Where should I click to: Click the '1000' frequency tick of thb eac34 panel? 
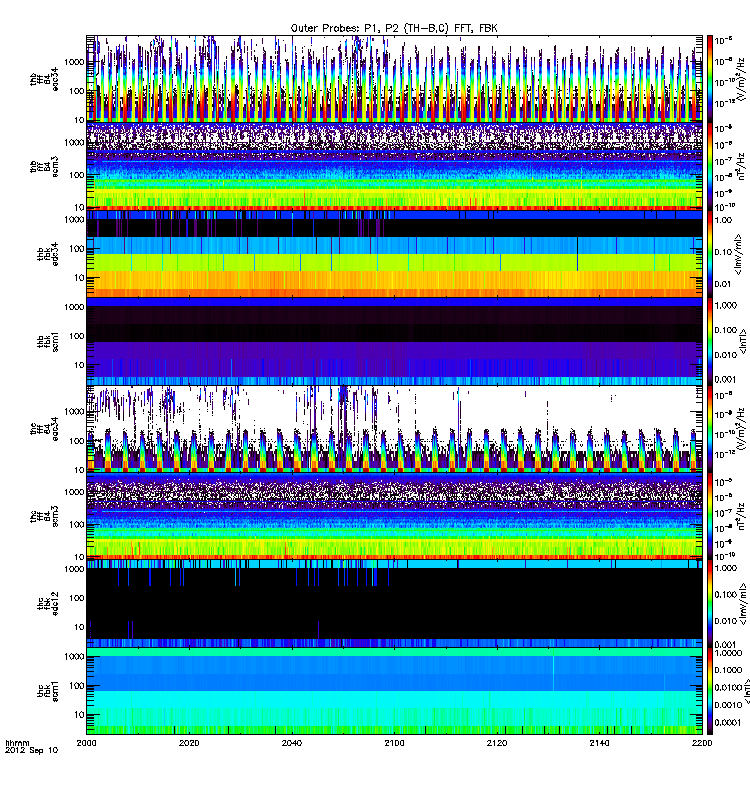click(74, 62)
